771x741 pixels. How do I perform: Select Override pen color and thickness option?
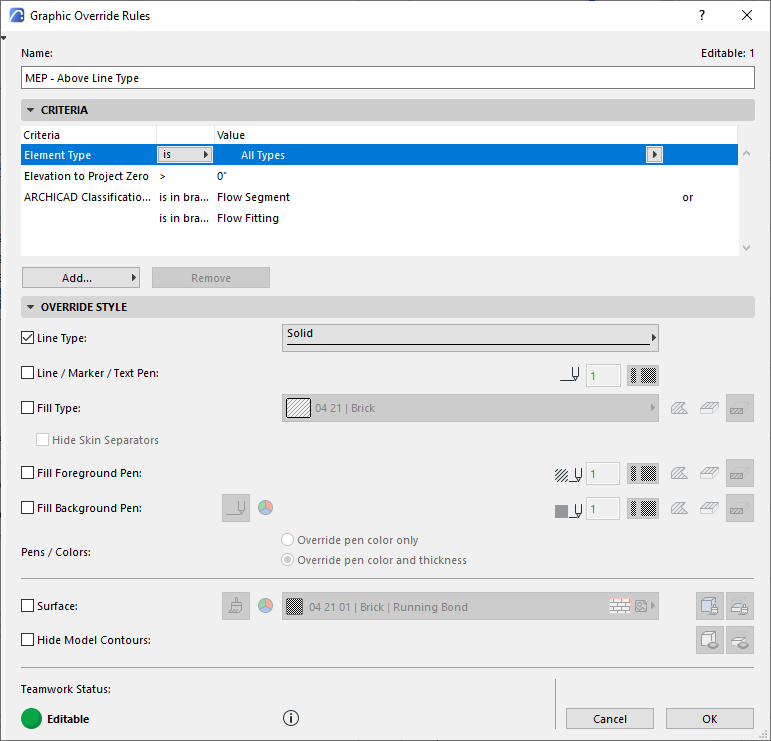[287, 560]
